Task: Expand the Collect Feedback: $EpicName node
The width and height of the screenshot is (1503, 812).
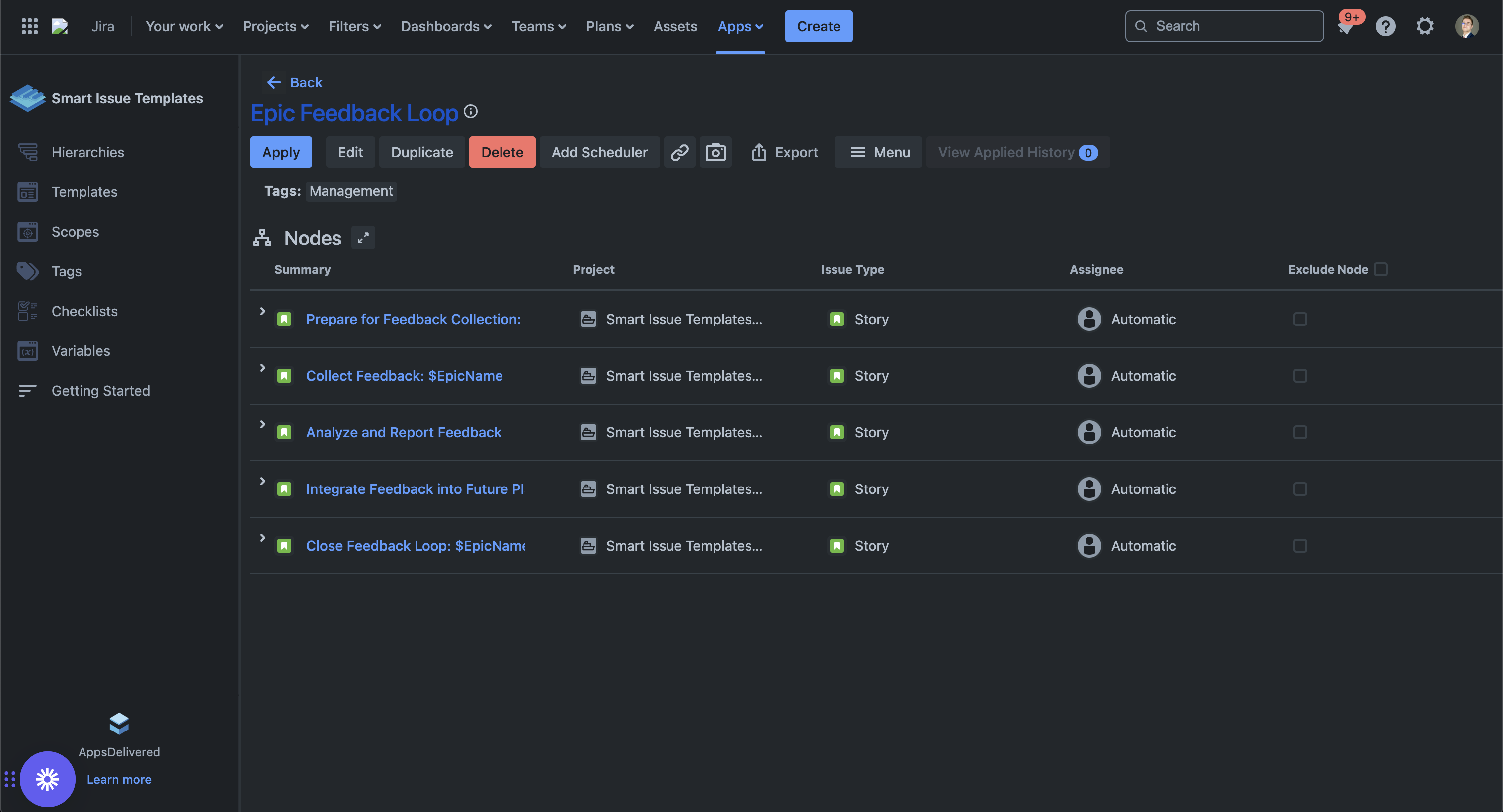Action: (x=262, y=368)
